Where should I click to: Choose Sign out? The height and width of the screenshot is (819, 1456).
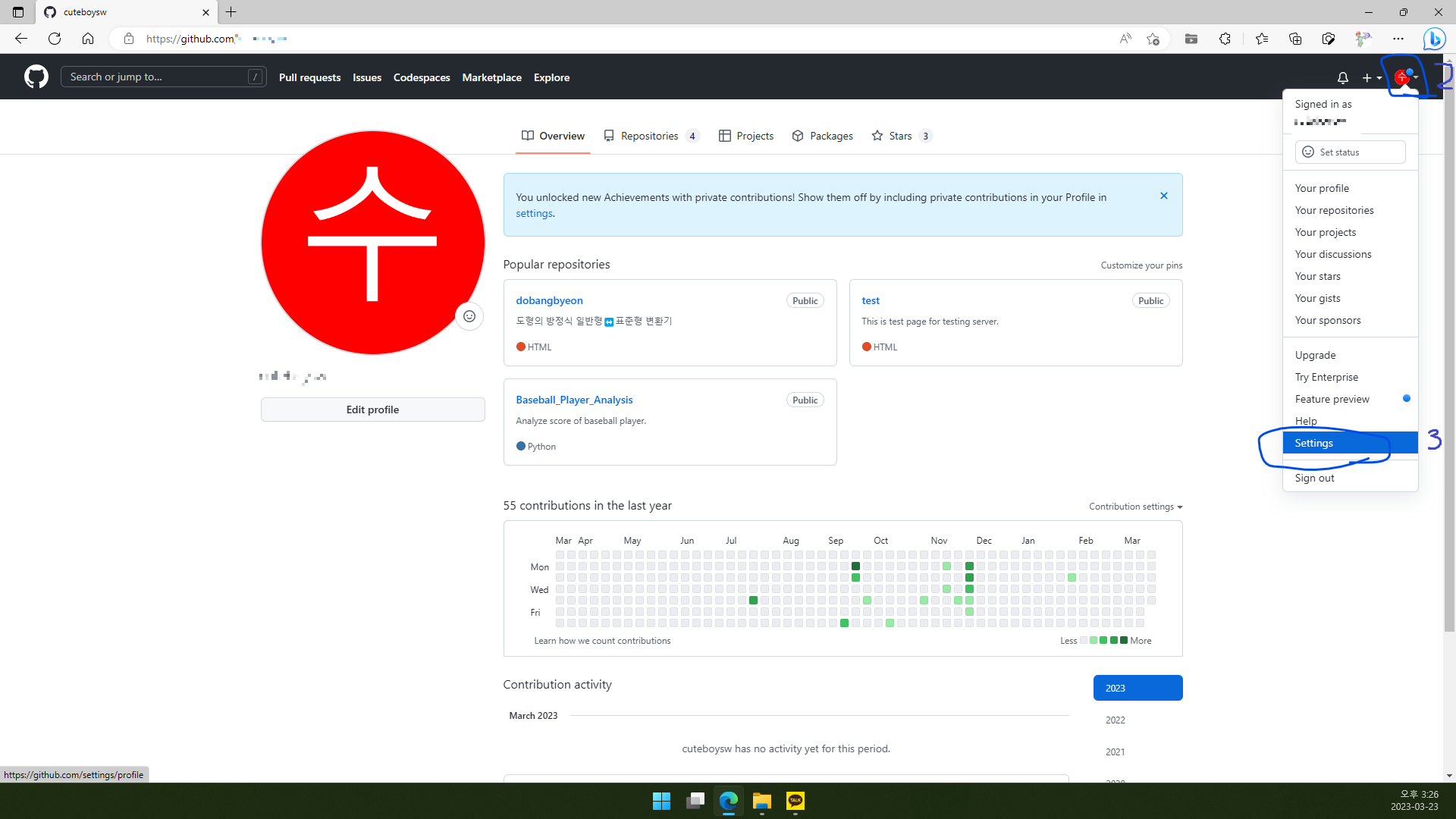(1350, 478)
